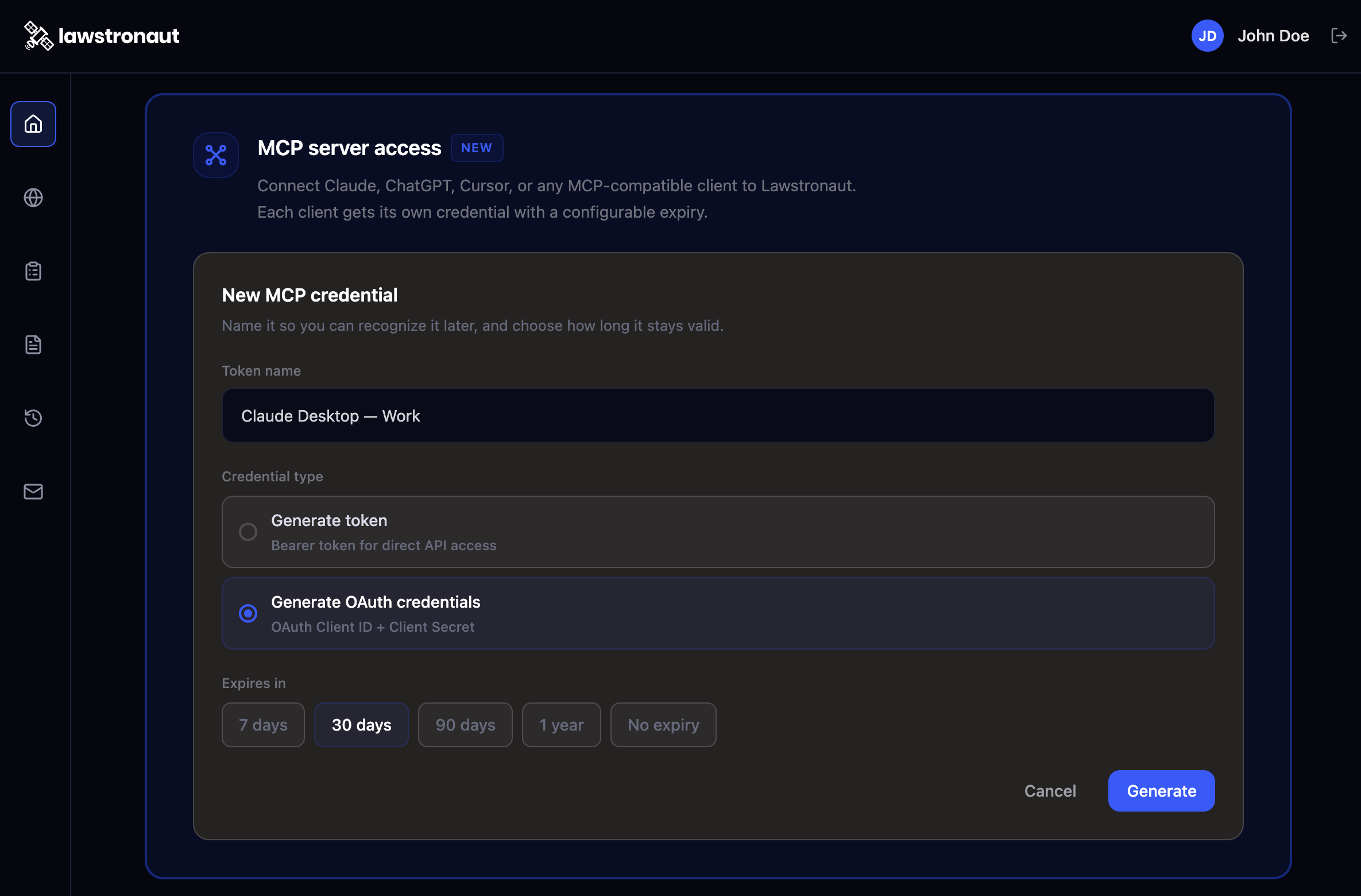1361x896 pixels.
Task: Click "Bearer token for direct API access" text
Action: (x=384, y=546)
